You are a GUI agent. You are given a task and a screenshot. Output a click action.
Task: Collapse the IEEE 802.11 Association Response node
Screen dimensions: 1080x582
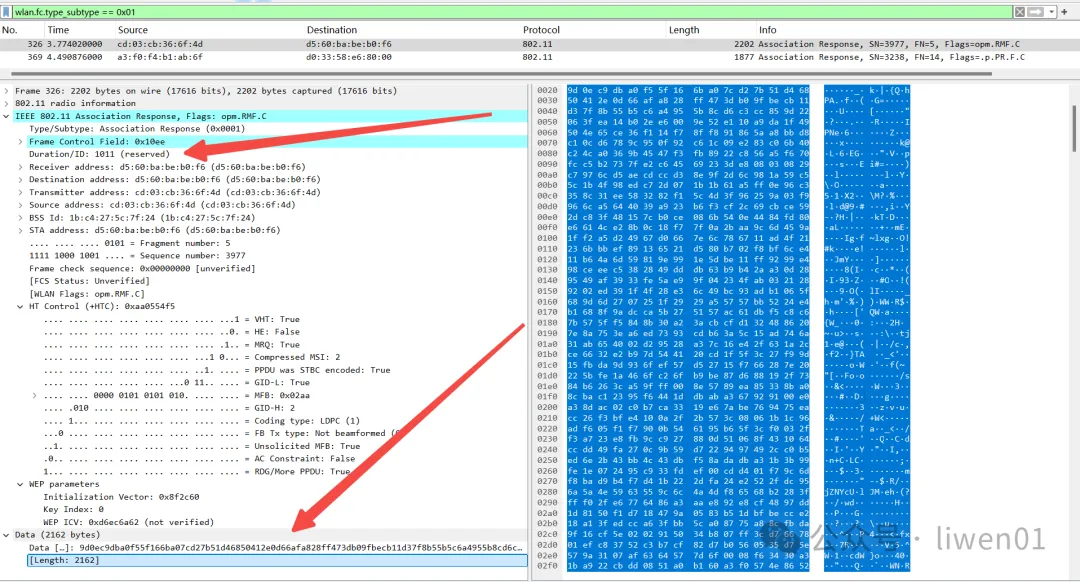click(x=7, y=116)
